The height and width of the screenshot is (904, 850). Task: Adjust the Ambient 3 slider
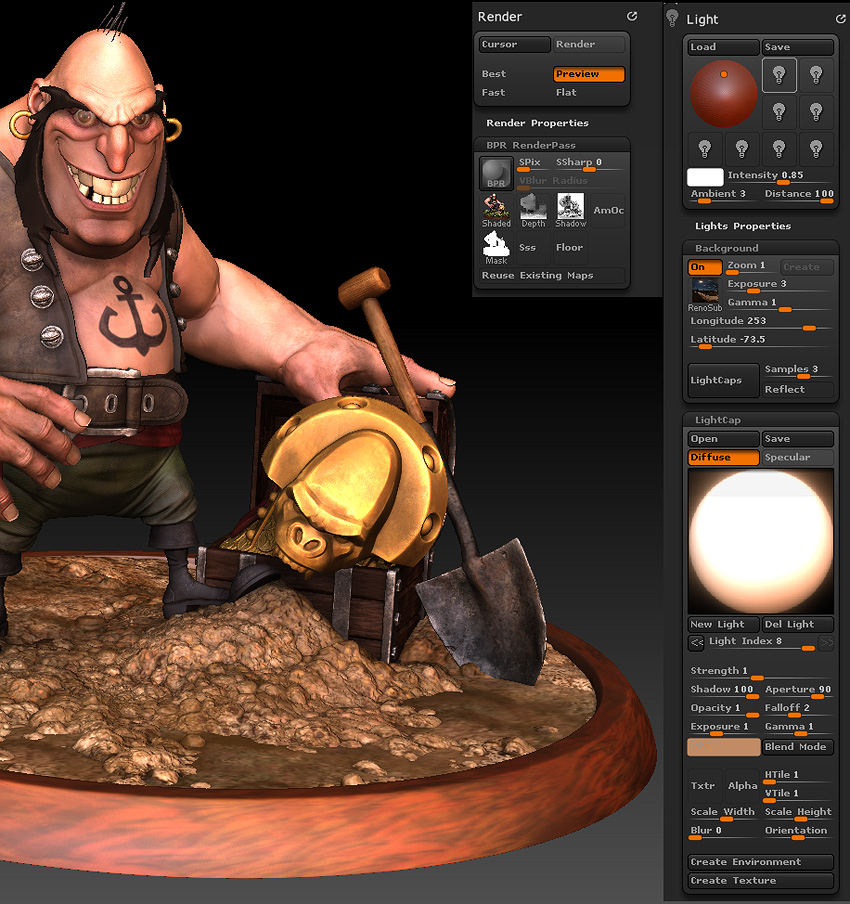coord(723,195)
